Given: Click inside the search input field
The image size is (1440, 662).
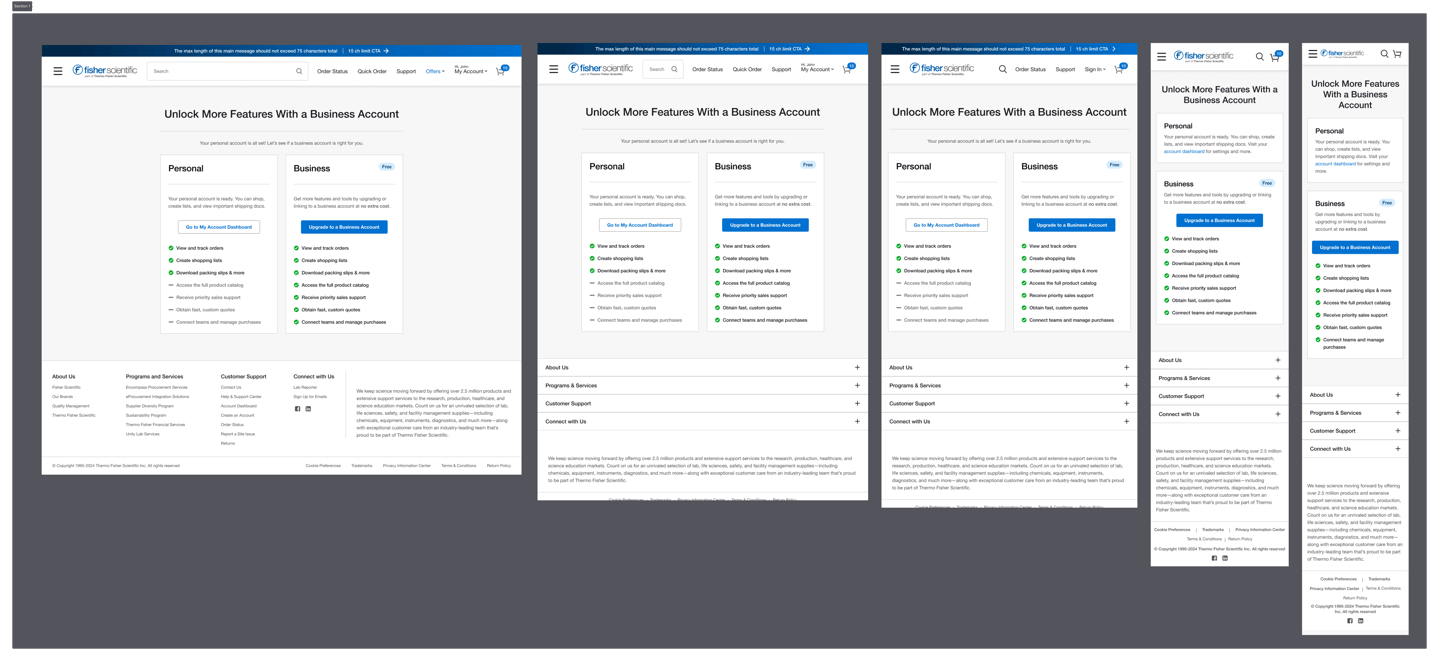Looking at the screenshot, I should 210,71.
